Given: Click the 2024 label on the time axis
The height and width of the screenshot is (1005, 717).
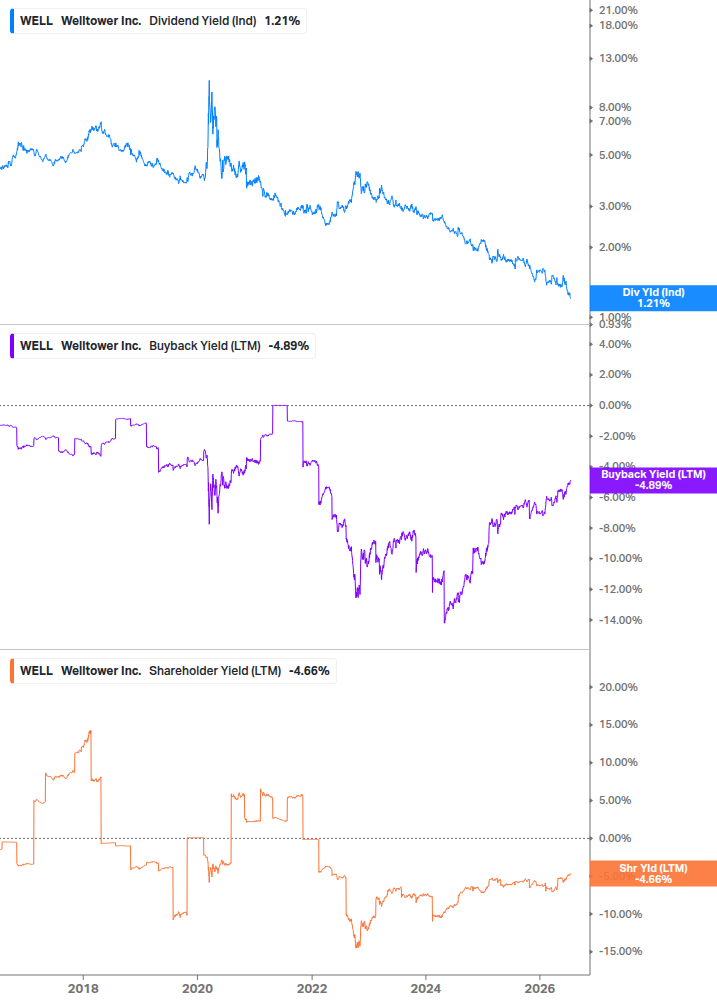Looking at the screenshot, I should pos(426,988).
